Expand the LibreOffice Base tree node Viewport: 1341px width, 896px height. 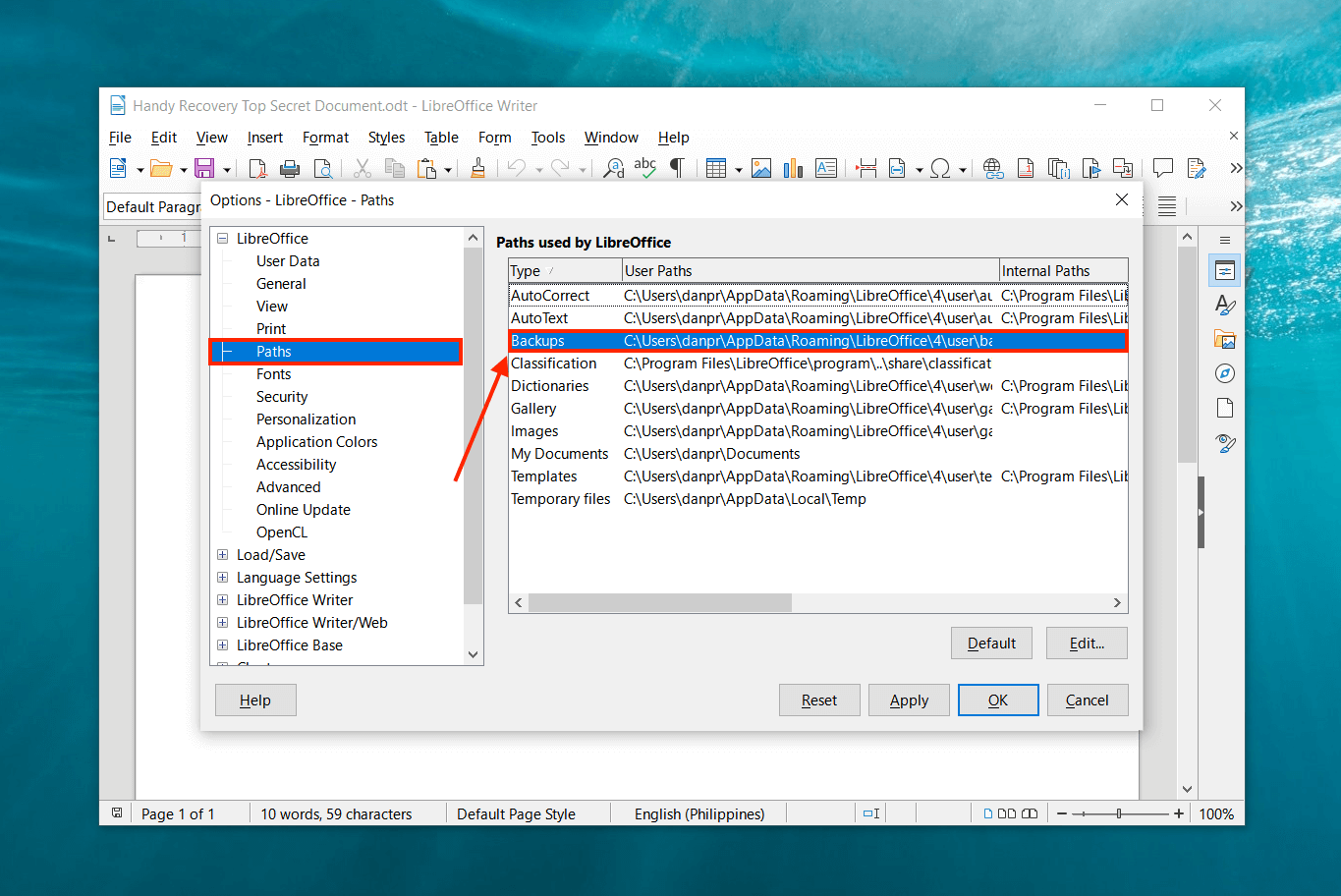point(223,645)
